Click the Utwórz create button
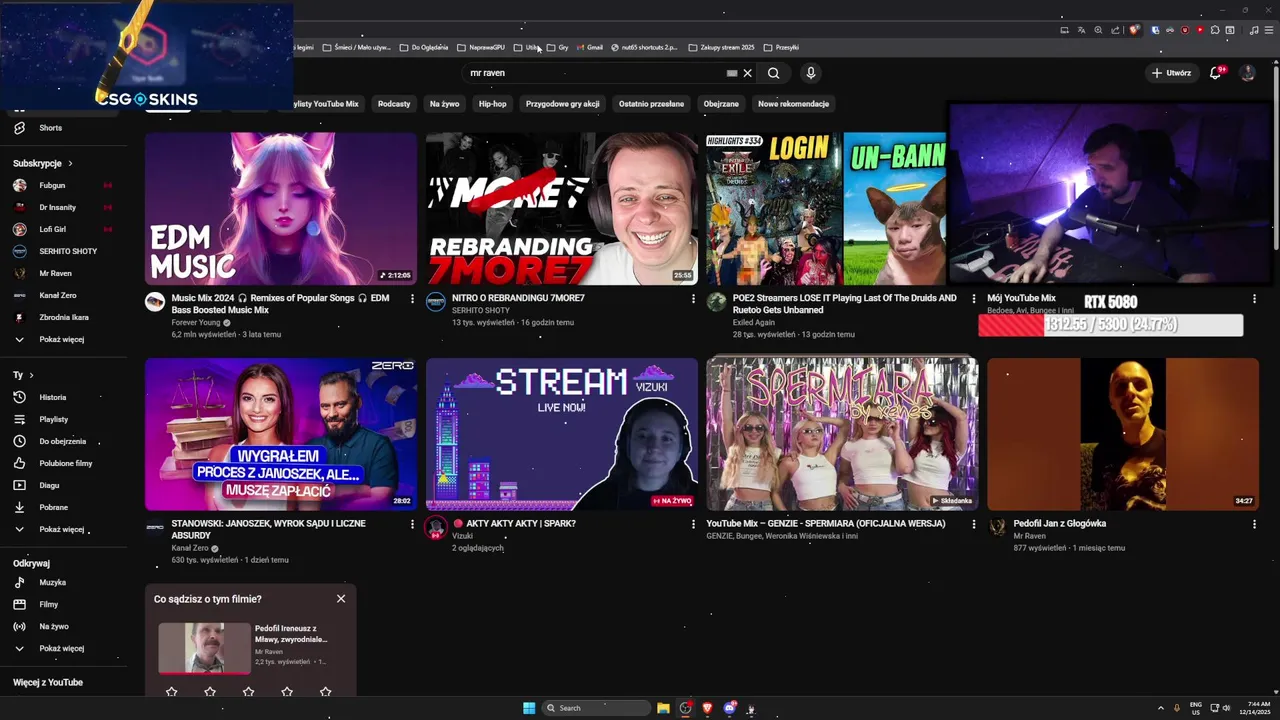The width and height of the screenshot is (1280, 720). pos(1171,73)
